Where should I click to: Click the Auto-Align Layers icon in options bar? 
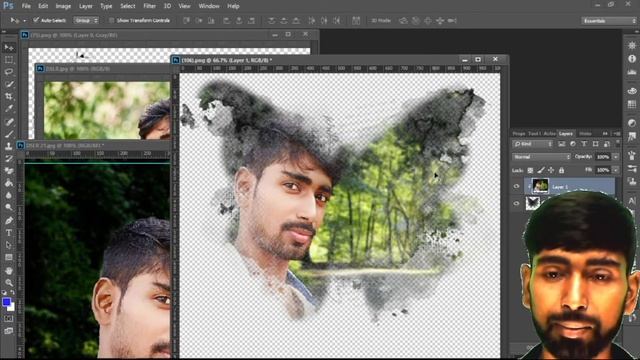(x=356, y=20)
